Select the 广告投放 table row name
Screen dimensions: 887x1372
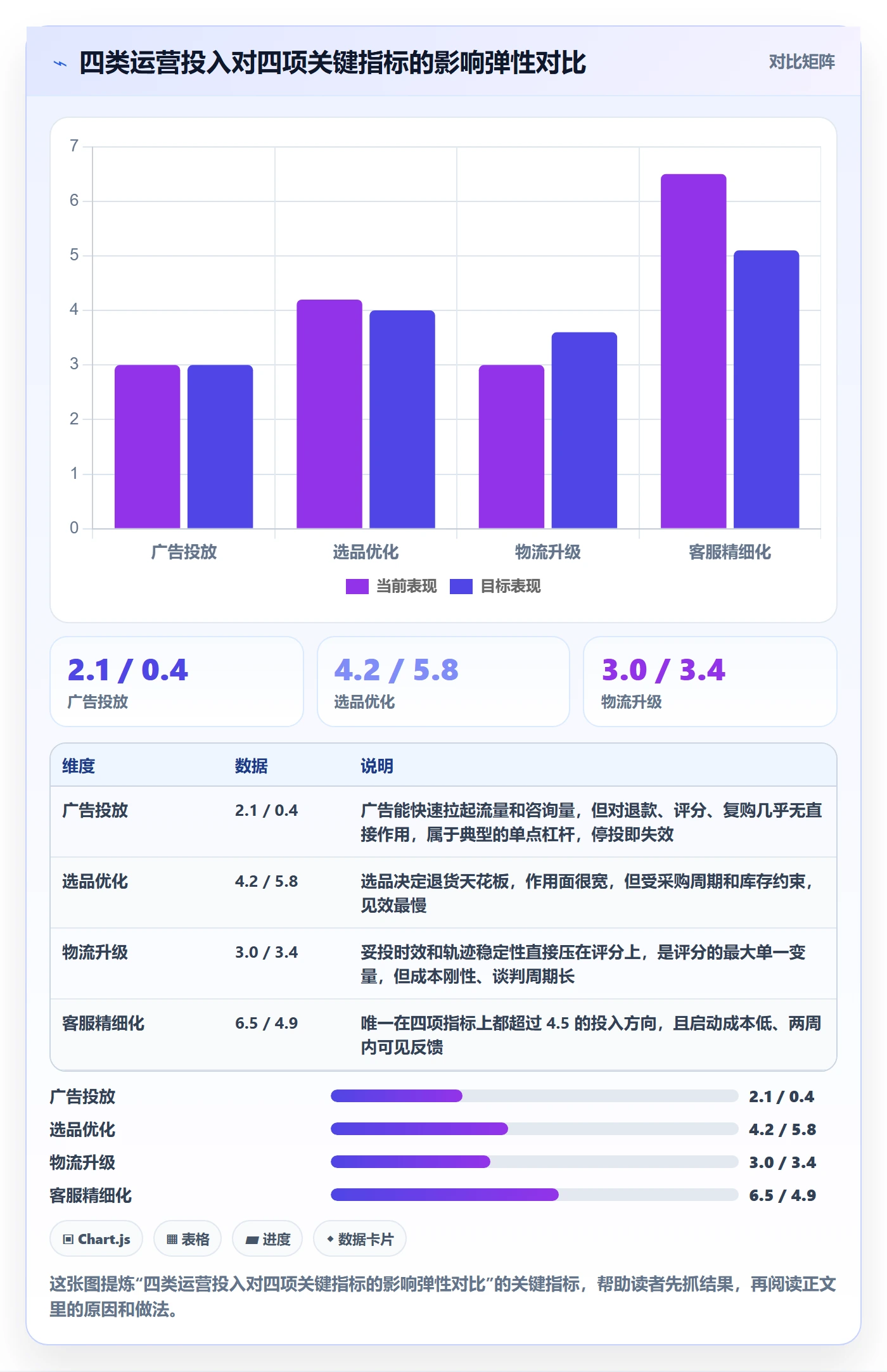click(95, 810)
